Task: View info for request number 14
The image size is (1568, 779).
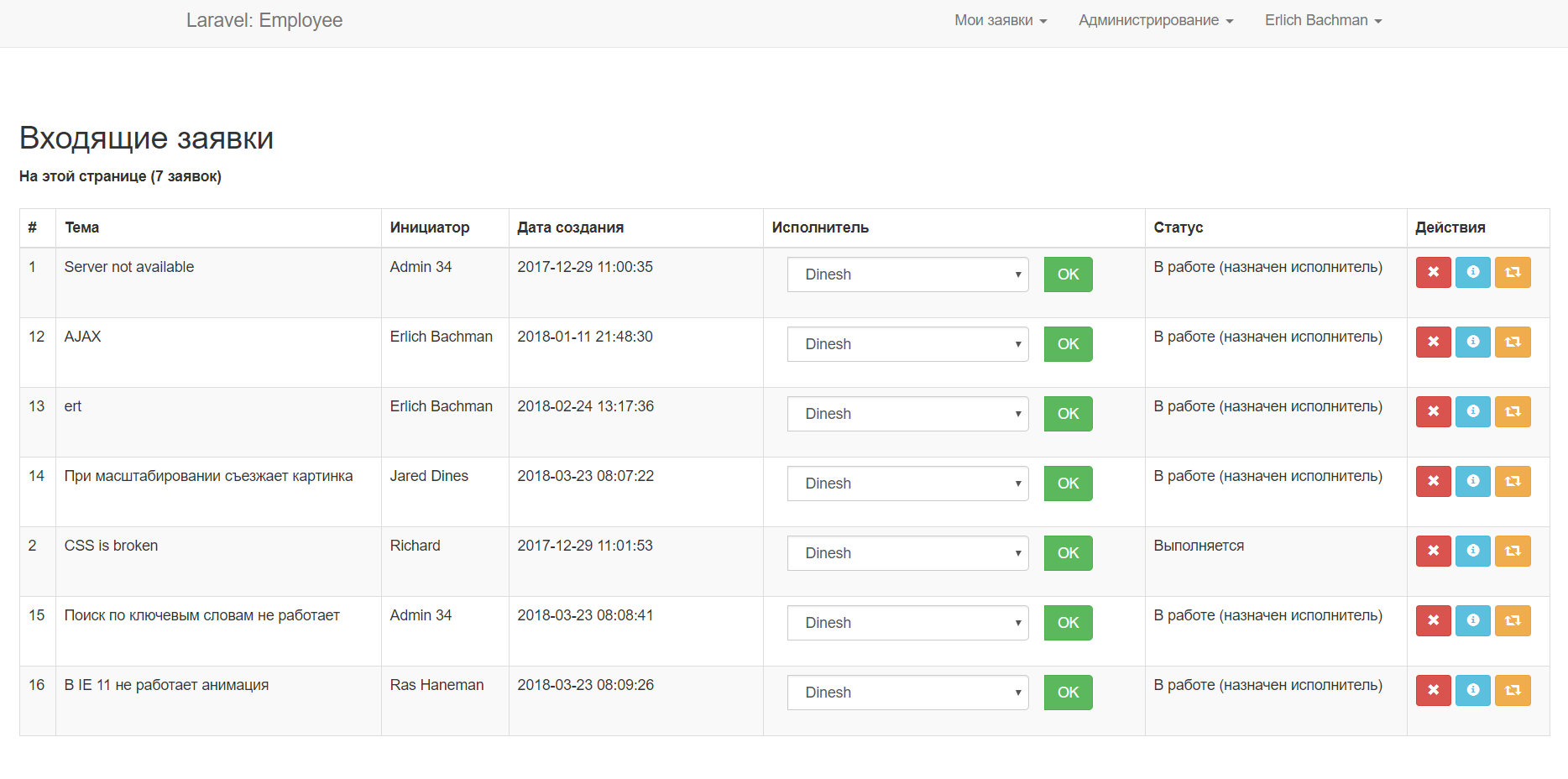Action: tap(1472, 482)
